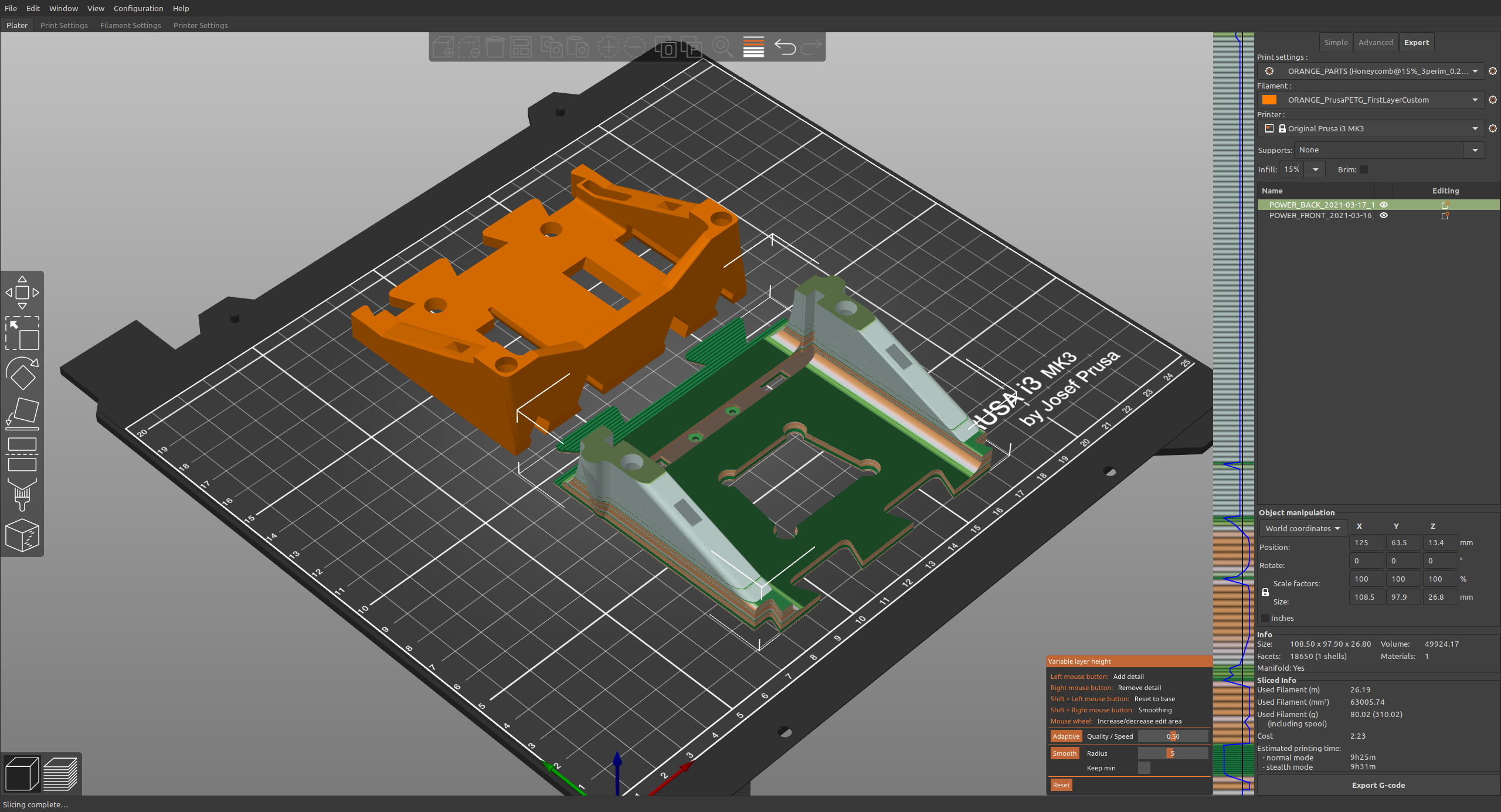
Task: Click the filament preset gear icon
Action: click(1493, 100)
